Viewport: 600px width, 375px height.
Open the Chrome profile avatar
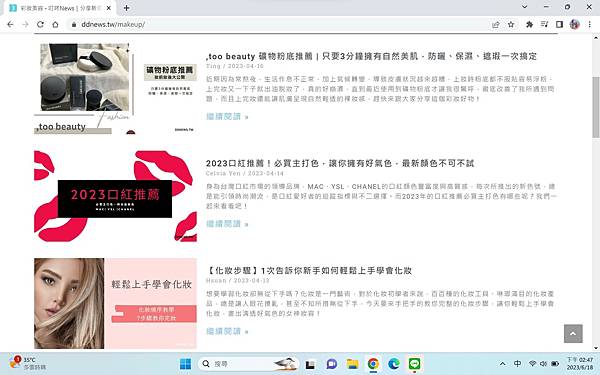point(574,24)
